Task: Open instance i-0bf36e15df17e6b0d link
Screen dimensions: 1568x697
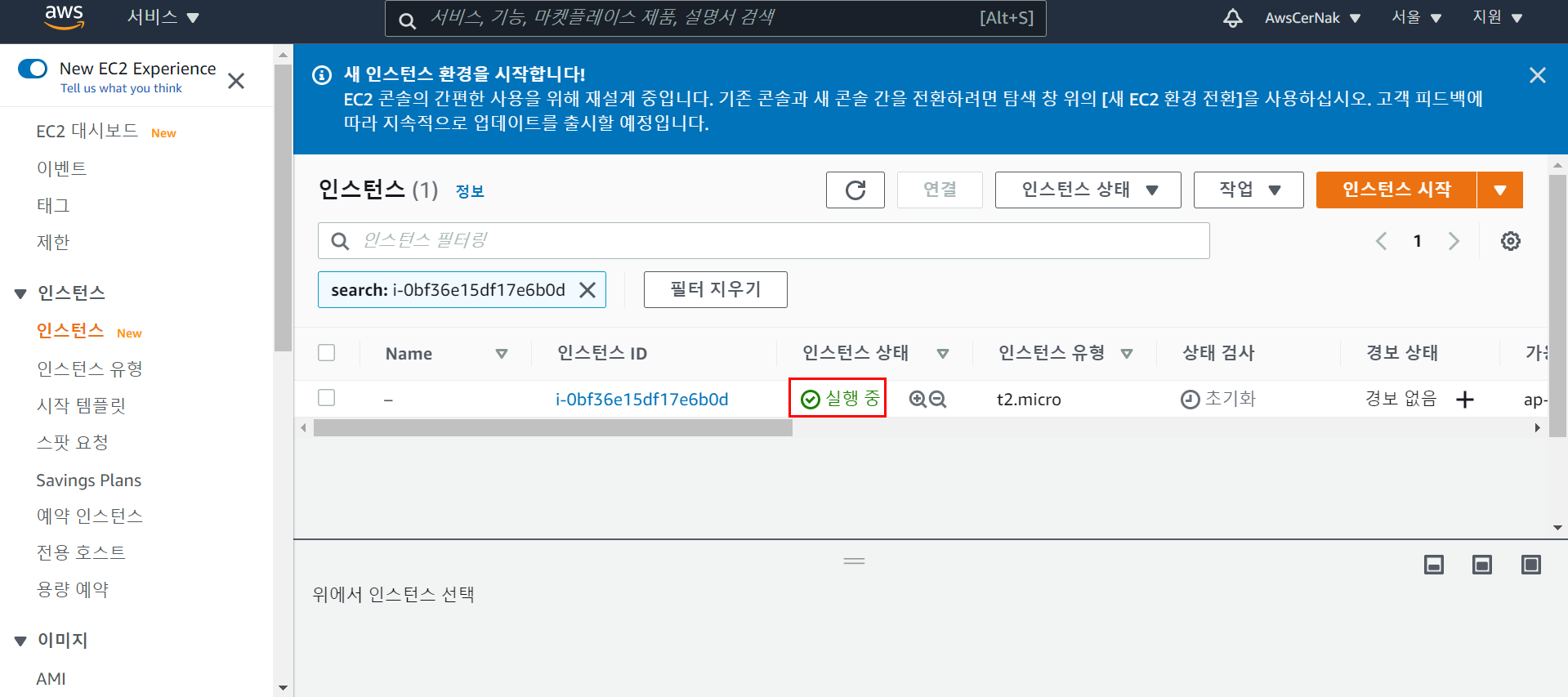Action: (x=641, y=400)
